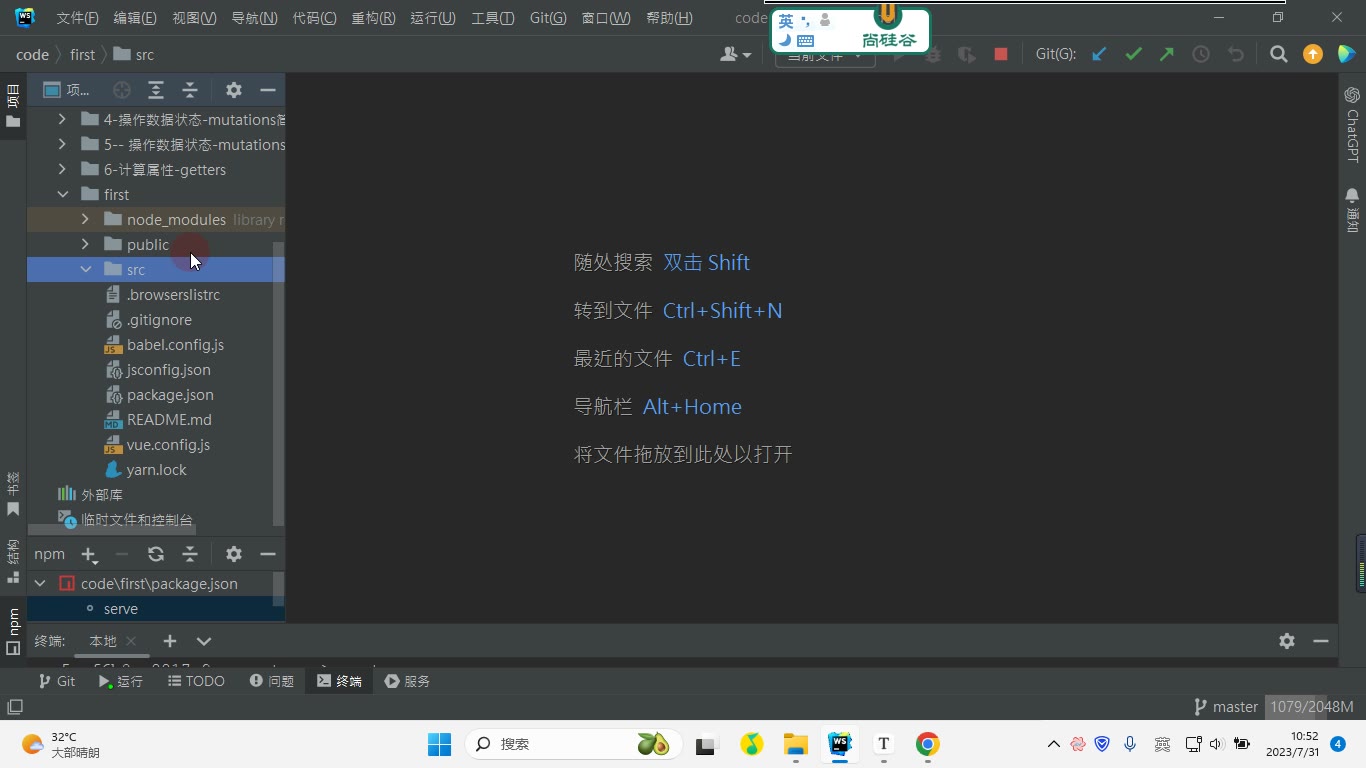Expand all in project panel
Screen dimensions: 1366x768
click(x=156, y=90)
